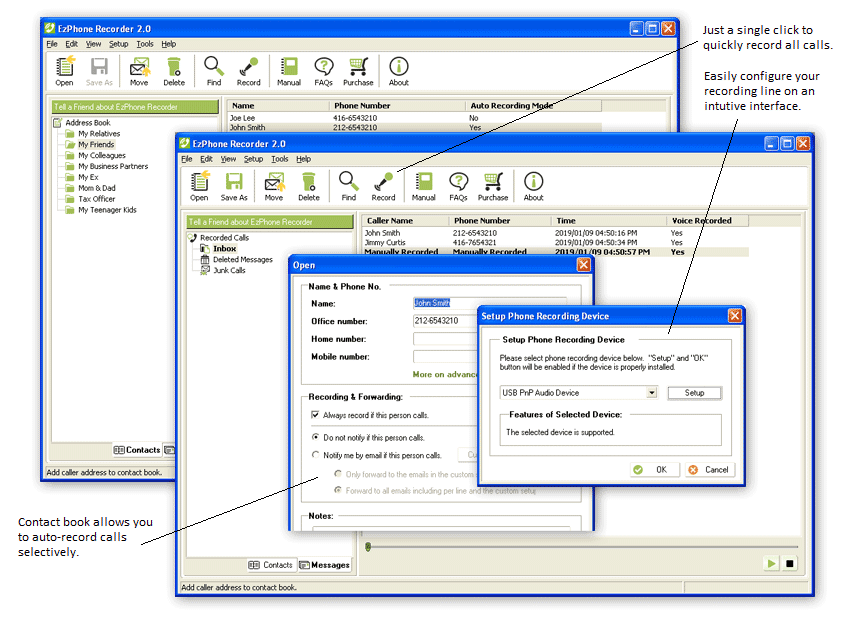This screenshot has width=860, height=620.
Task: Click About icon in front window toolbar
Action: tap(534, 187)
